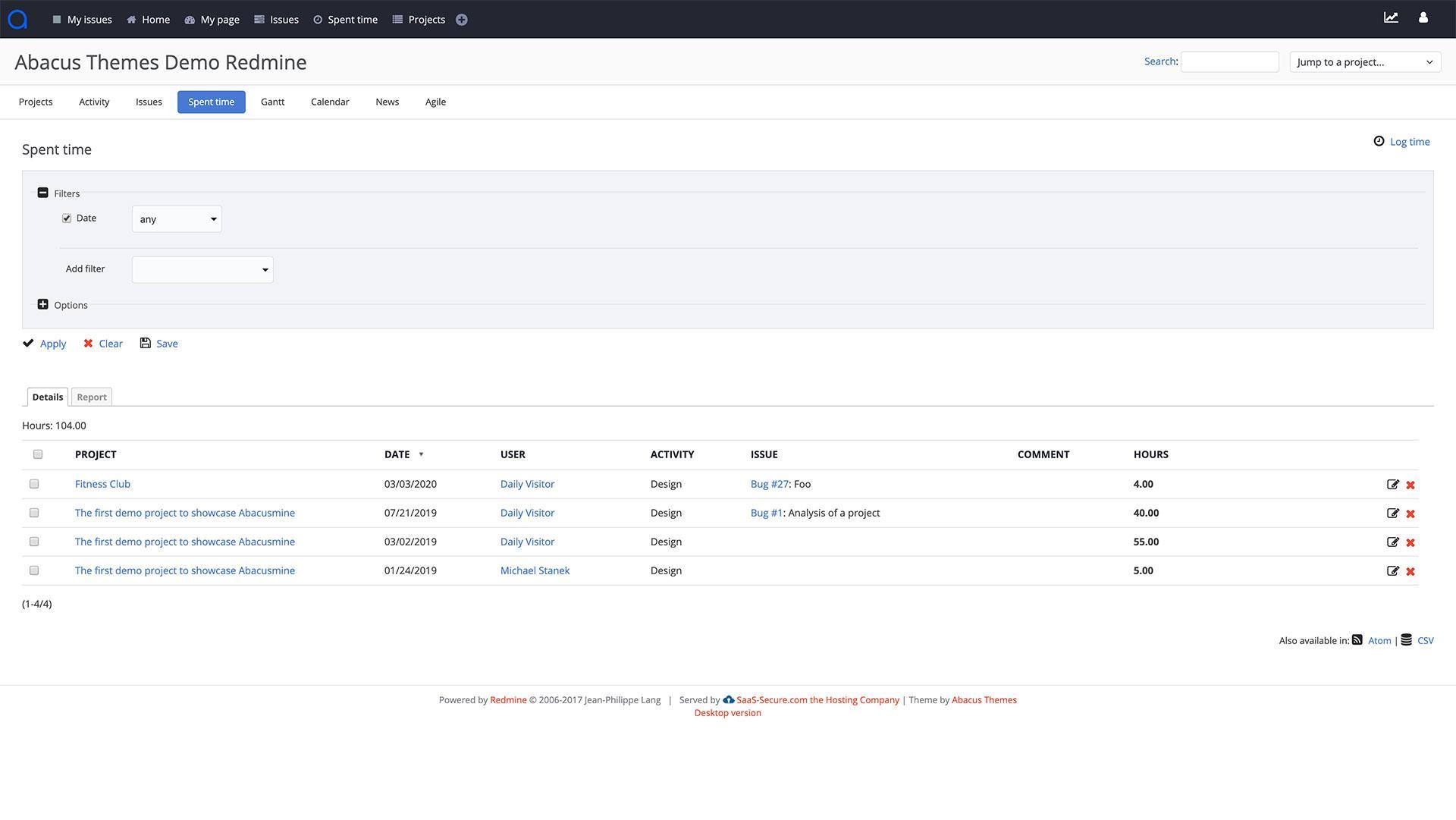
Task: Click the Search input field
Action: point(1230,61)
